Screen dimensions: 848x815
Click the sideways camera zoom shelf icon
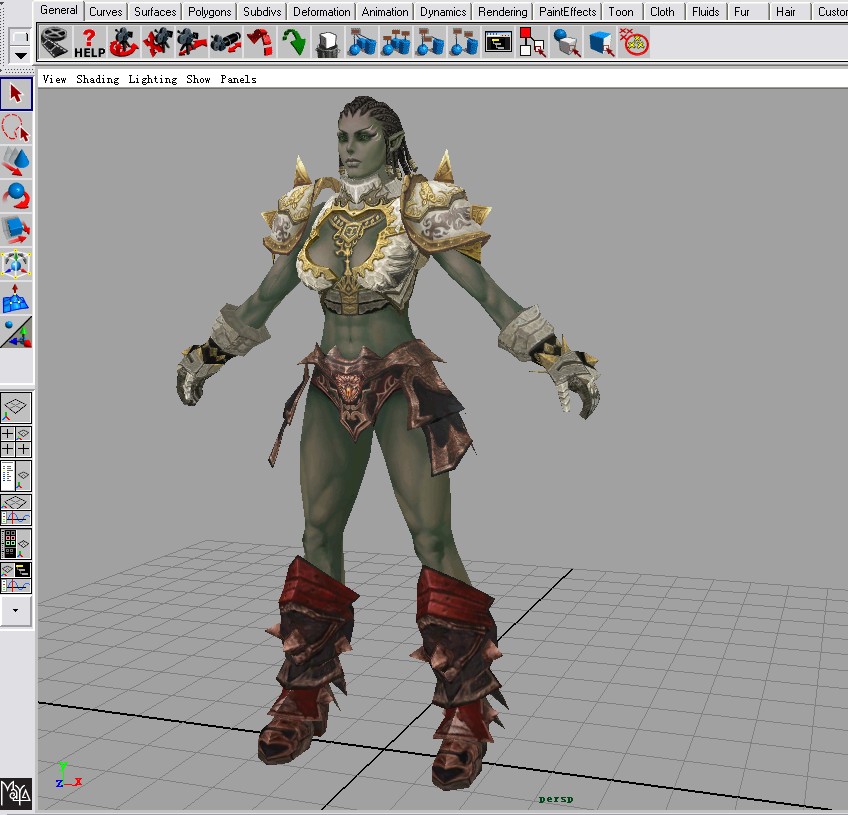pyautogui.click(x=226, y=42)
